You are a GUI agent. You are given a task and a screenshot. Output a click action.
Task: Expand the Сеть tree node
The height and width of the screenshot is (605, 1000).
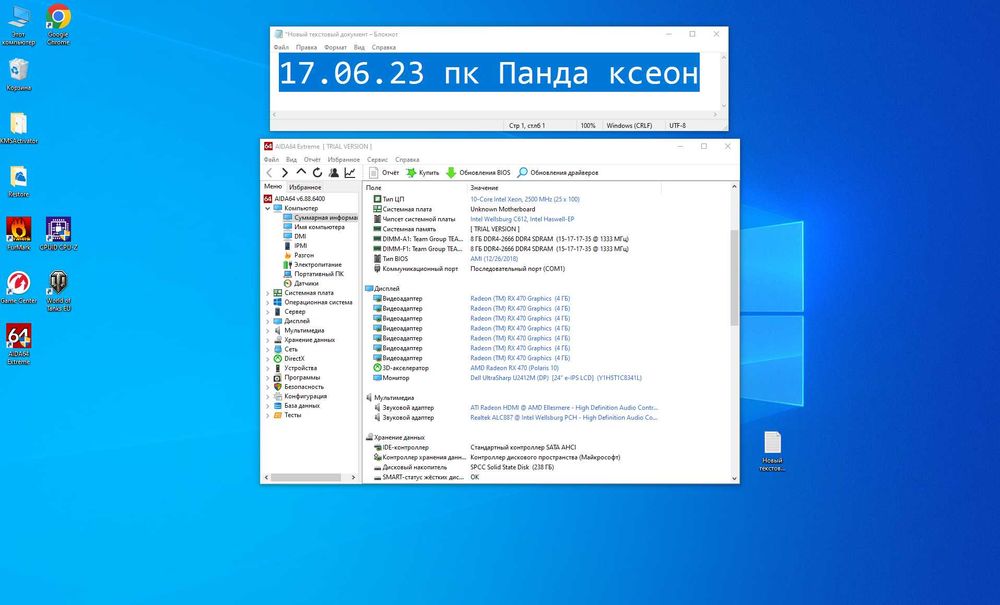[x=268, y=349]
